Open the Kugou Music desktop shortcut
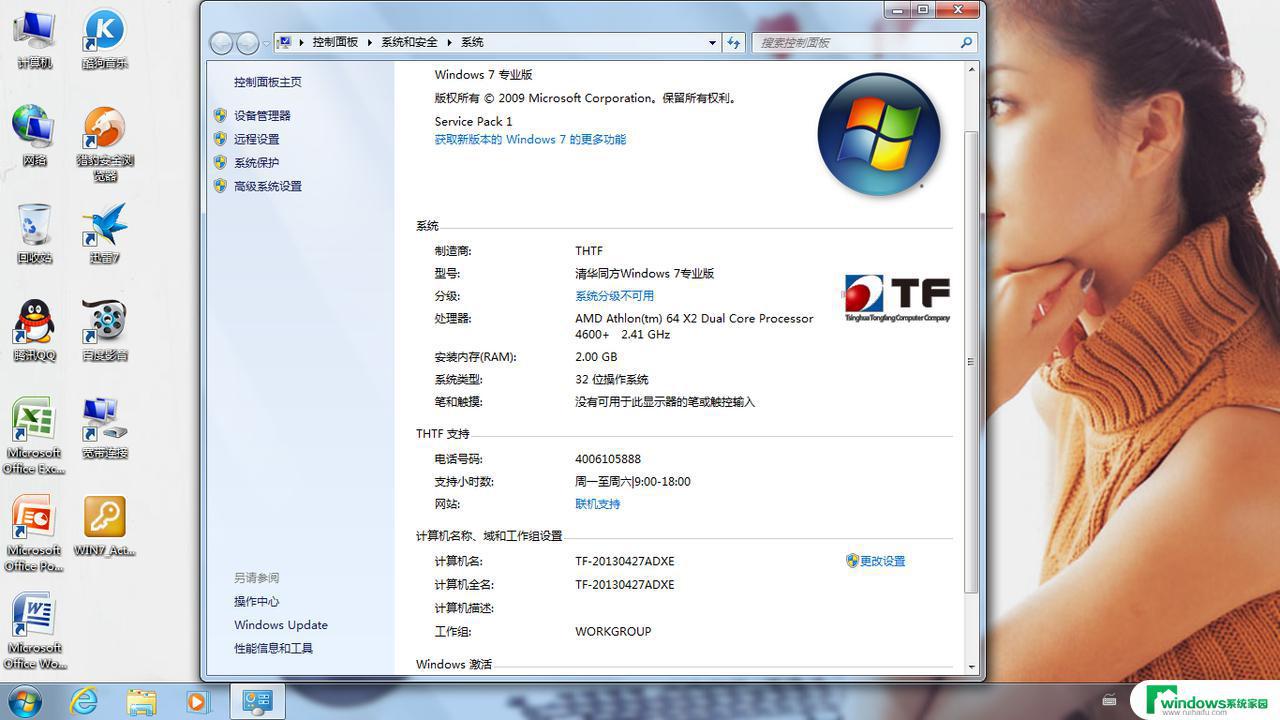This screenshot has width=1280, height=720. [104, 40]
